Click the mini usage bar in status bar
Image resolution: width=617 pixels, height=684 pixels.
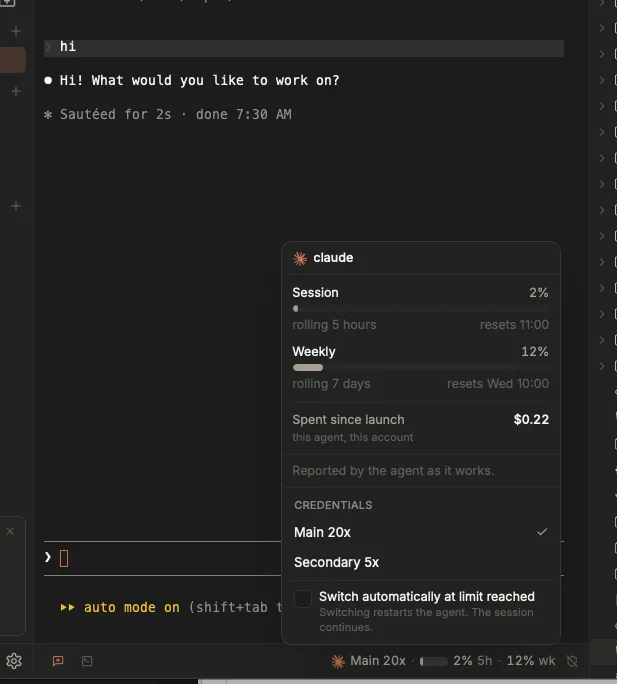(434, 661)
